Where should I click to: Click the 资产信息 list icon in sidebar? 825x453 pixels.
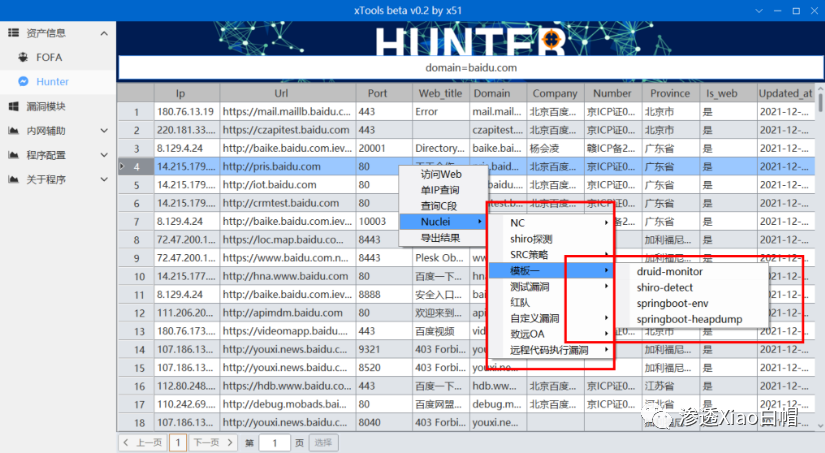coord(14,33)
